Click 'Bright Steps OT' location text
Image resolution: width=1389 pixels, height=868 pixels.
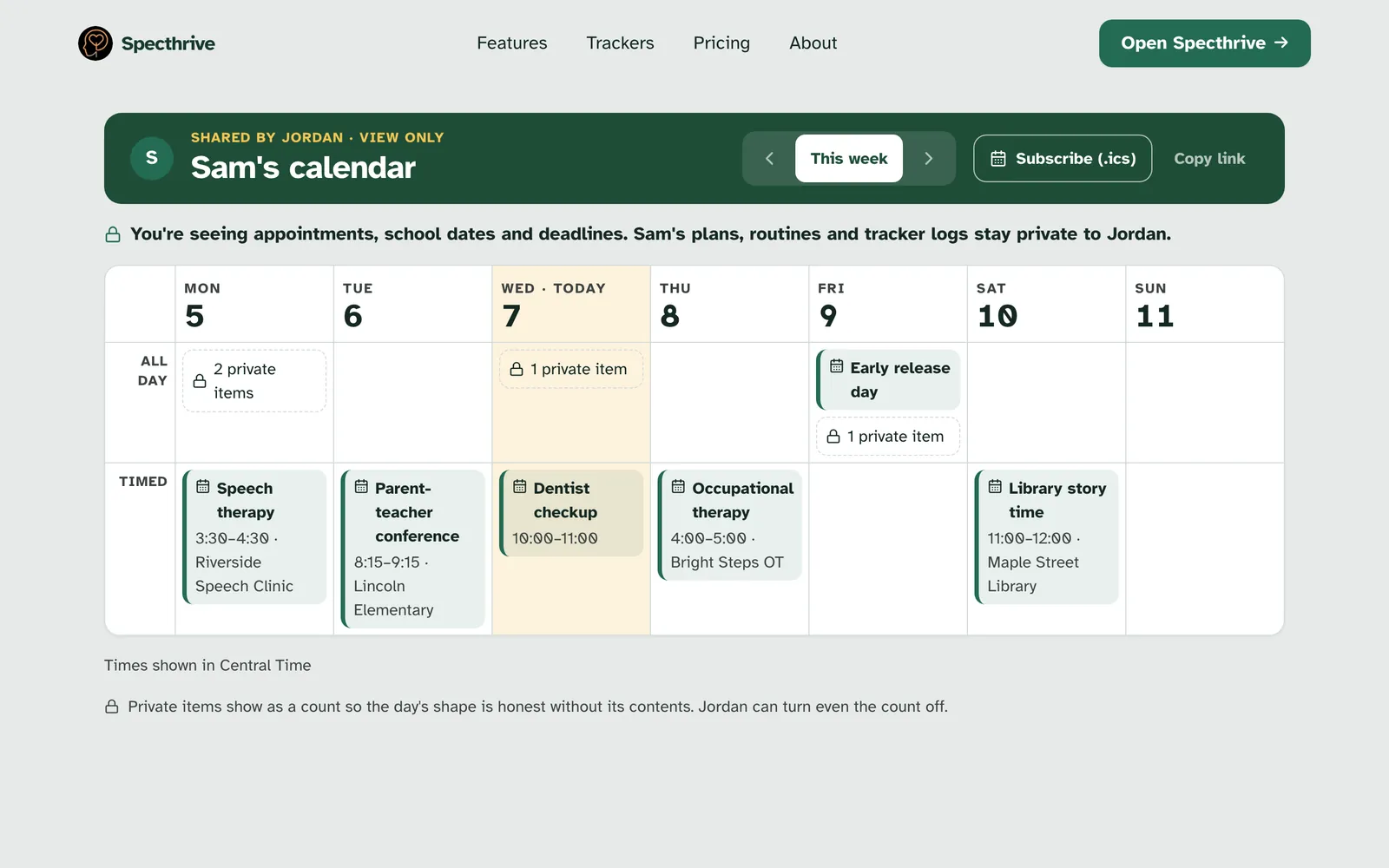(727, 562)
